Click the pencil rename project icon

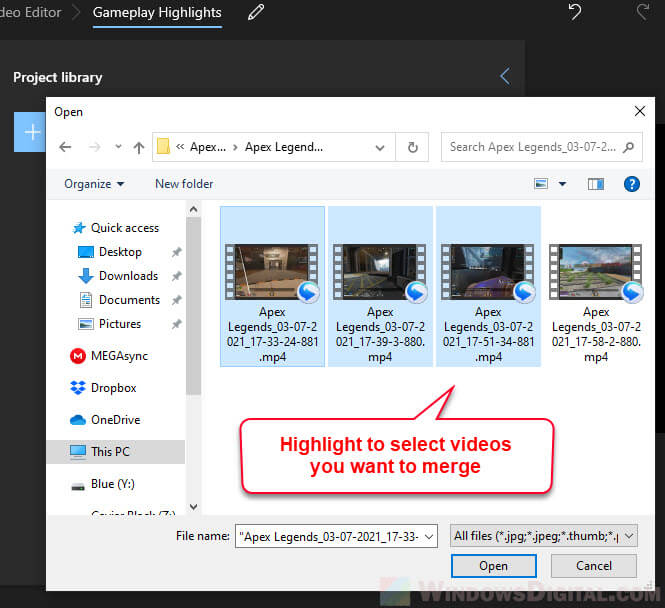[x=256, y=12]
